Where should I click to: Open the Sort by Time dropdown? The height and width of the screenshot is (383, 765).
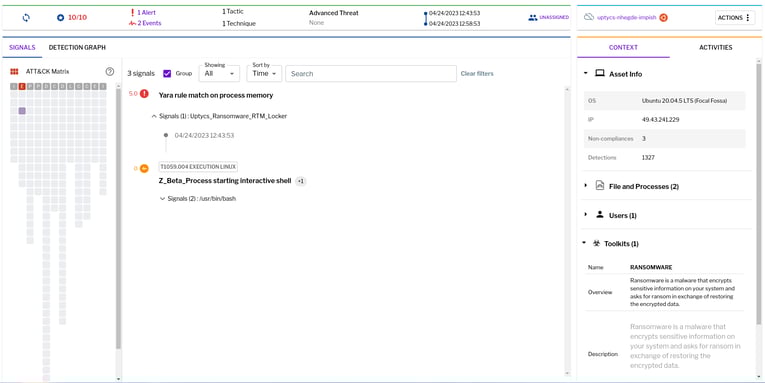coord(264,73)
